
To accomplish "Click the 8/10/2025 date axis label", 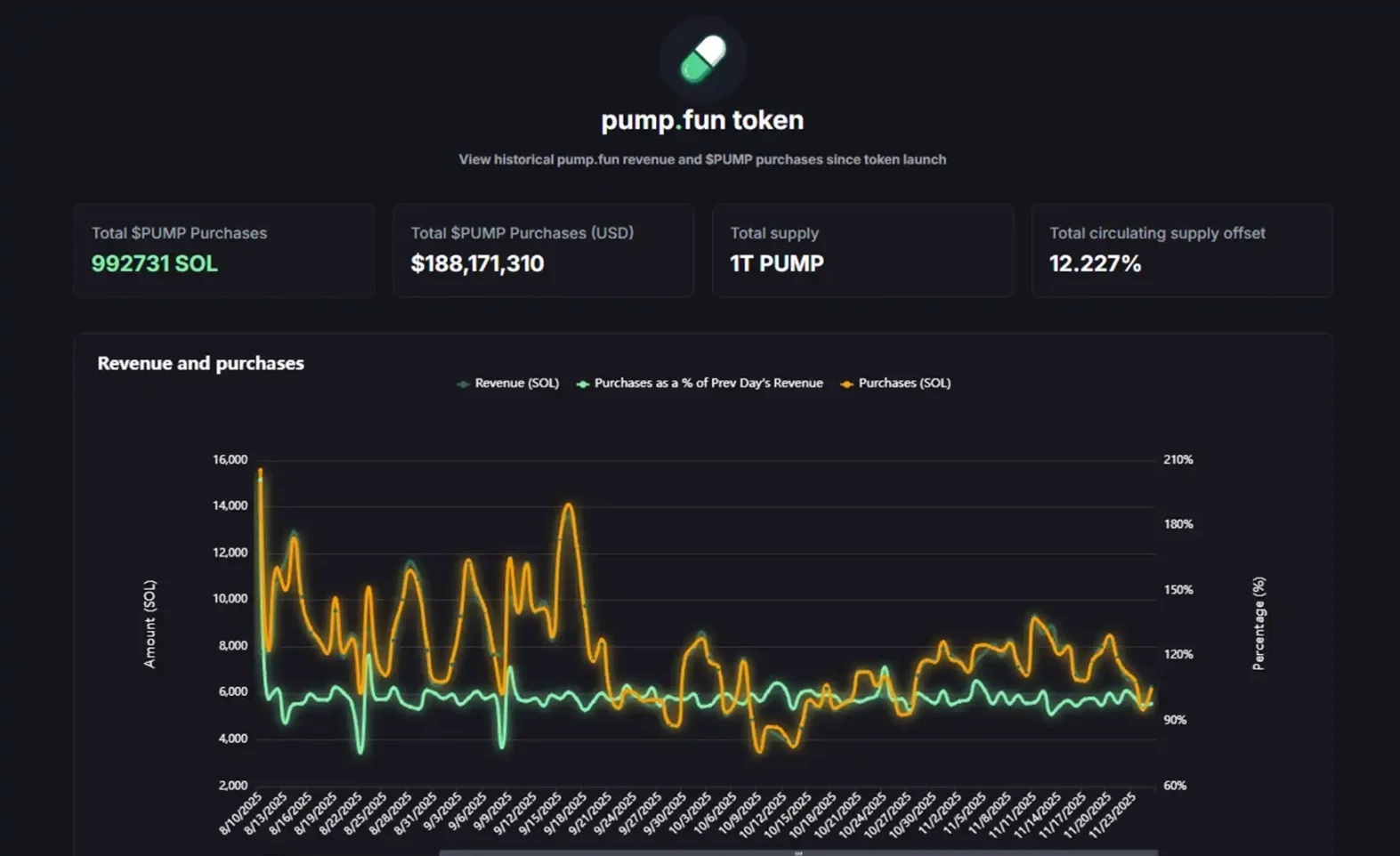I will (241, 812).
